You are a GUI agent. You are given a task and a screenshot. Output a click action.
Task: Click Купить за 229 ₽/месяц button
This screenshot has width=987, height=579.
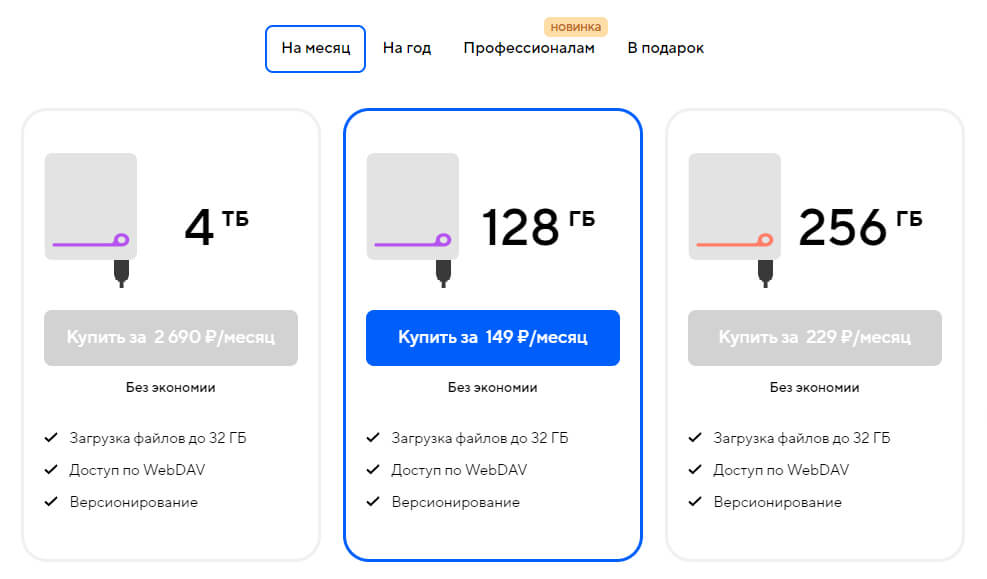tap(814, 338)
